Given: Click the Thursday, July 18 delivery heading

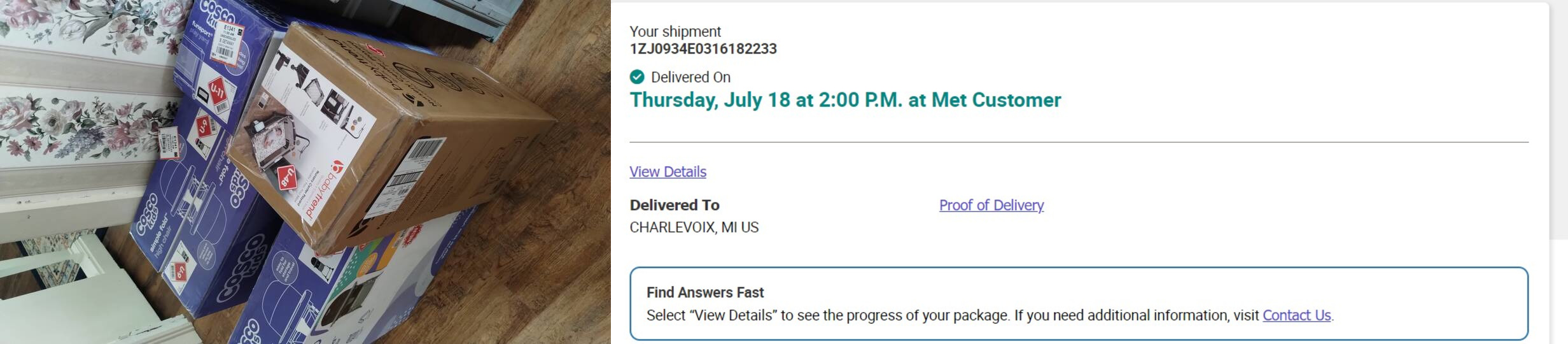Looking at the screenshot, I should coord(845,100).
